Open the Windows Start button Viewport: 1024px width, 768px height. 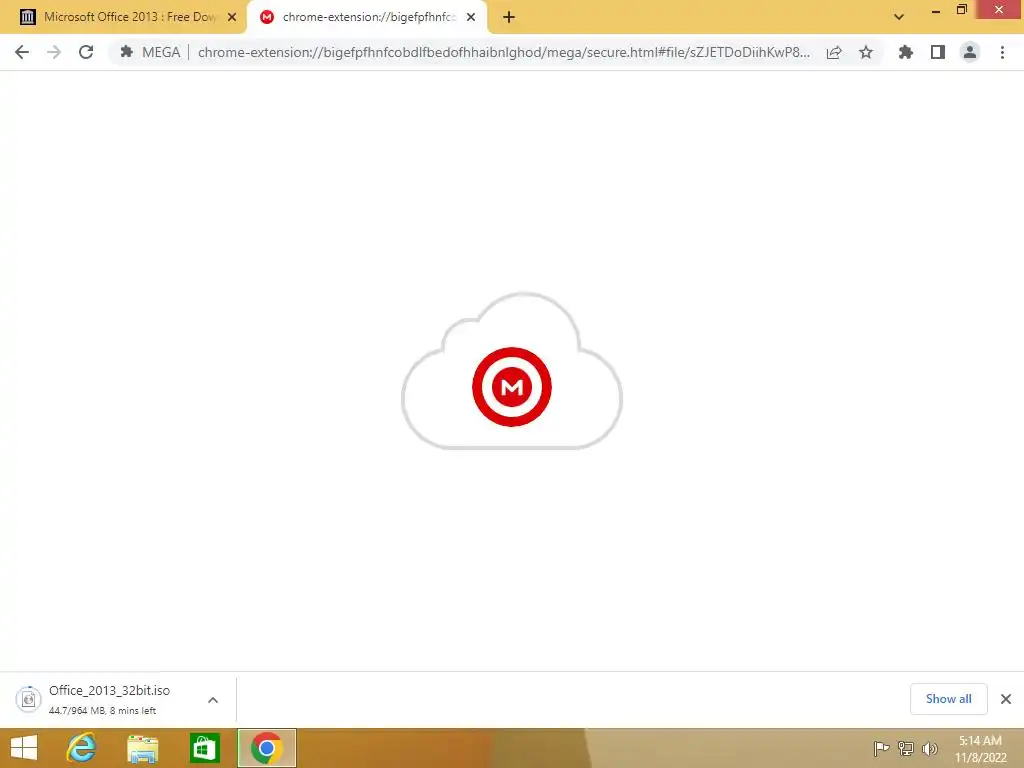[24, 748]
